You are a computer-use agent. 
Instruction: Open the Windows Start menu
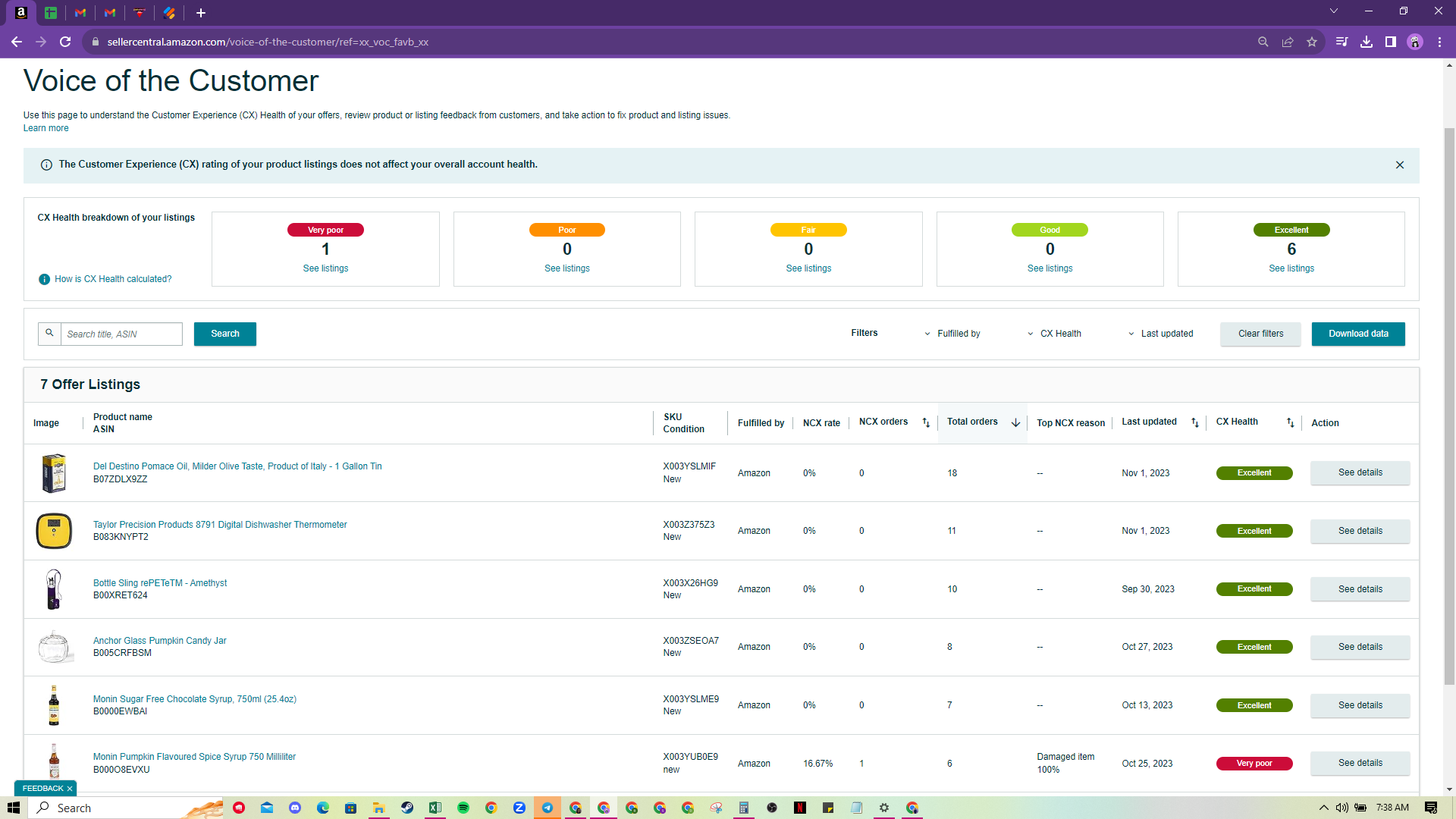[13, 808]
